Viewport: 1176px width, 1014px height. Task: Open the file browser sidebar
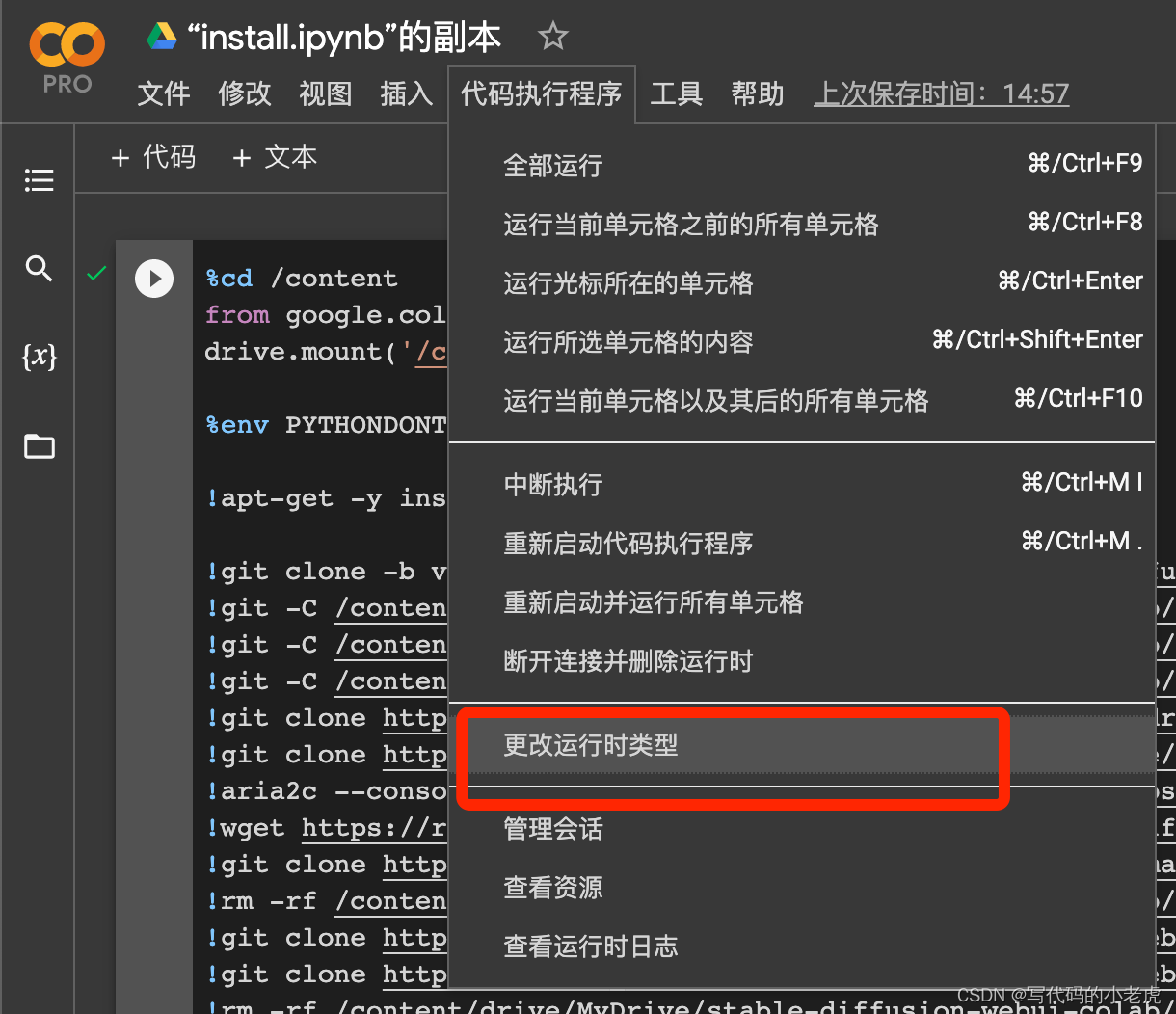pos(39,446)
